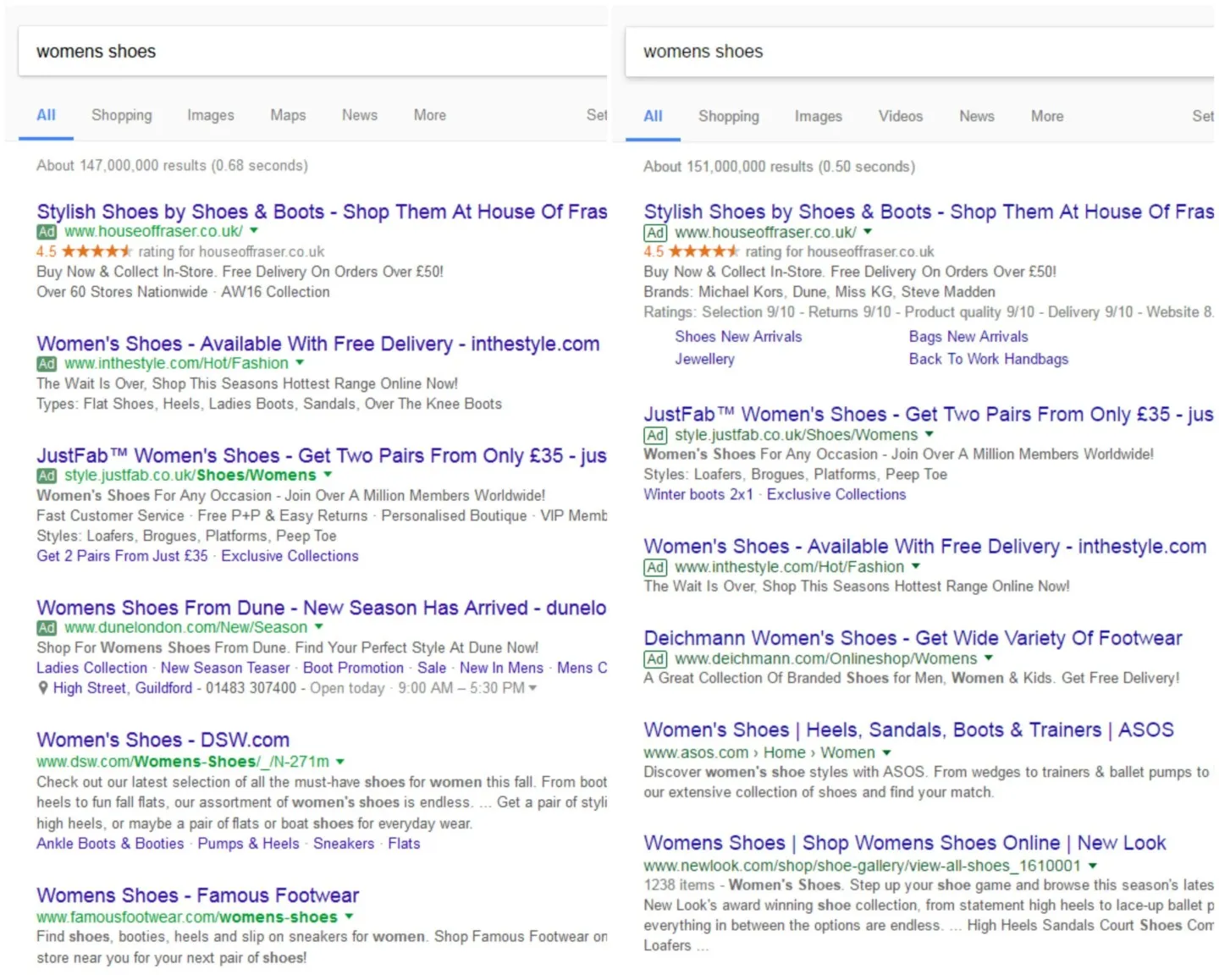Open the 'Women's Shoes - DSW.com' result
The height and width of the screenshot is (980, 1219).
click(x=163, y=740)
